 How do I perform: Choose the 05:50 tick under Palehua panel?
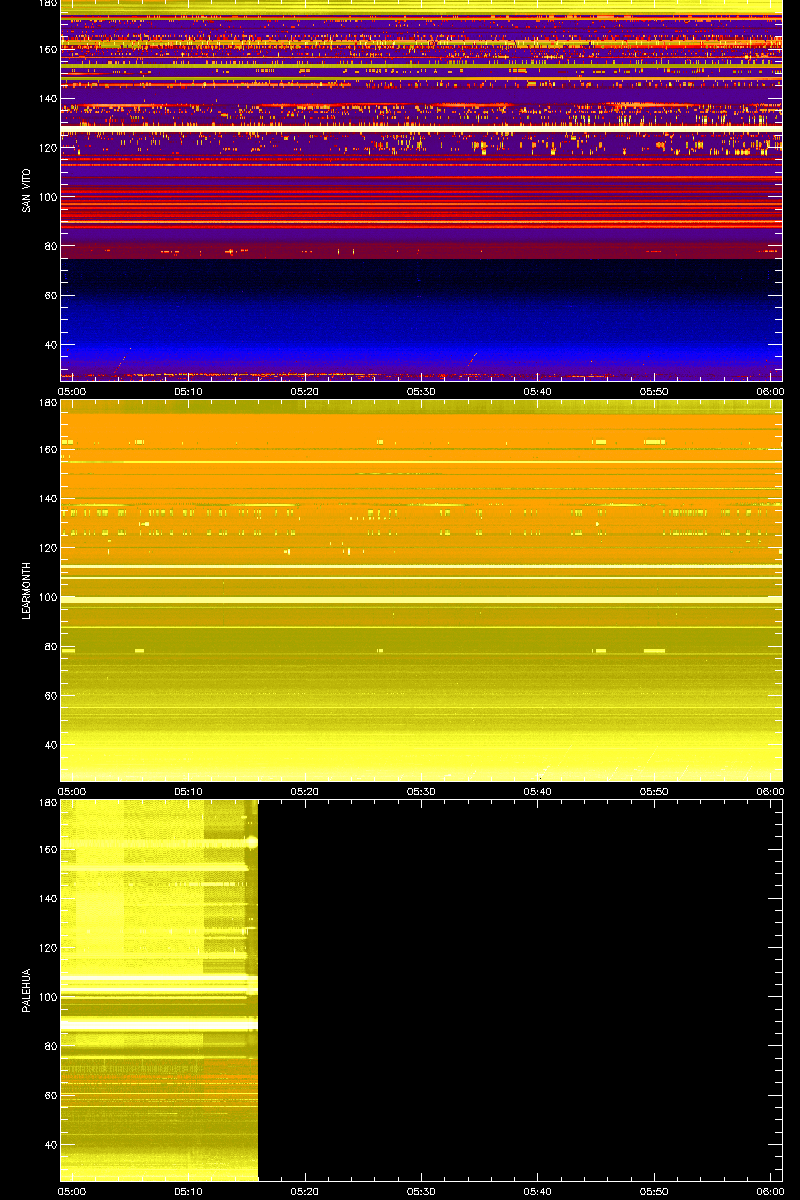(x=654, y=1191)
